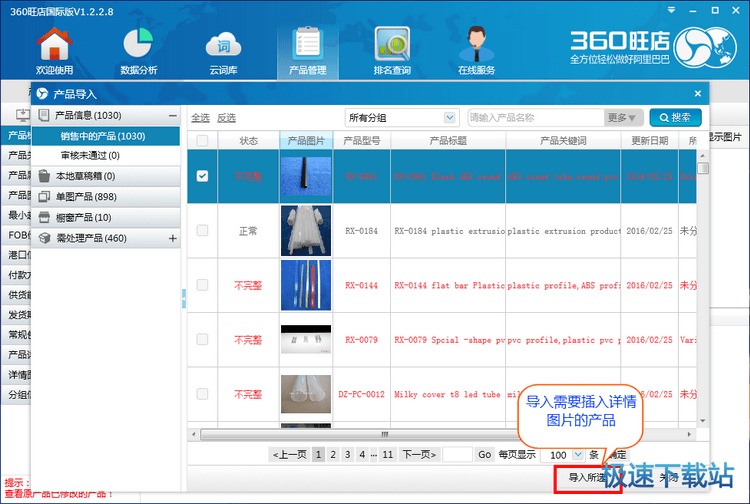Select 审核未通过 (0)
750x504 pixels.
pos(106,155)
